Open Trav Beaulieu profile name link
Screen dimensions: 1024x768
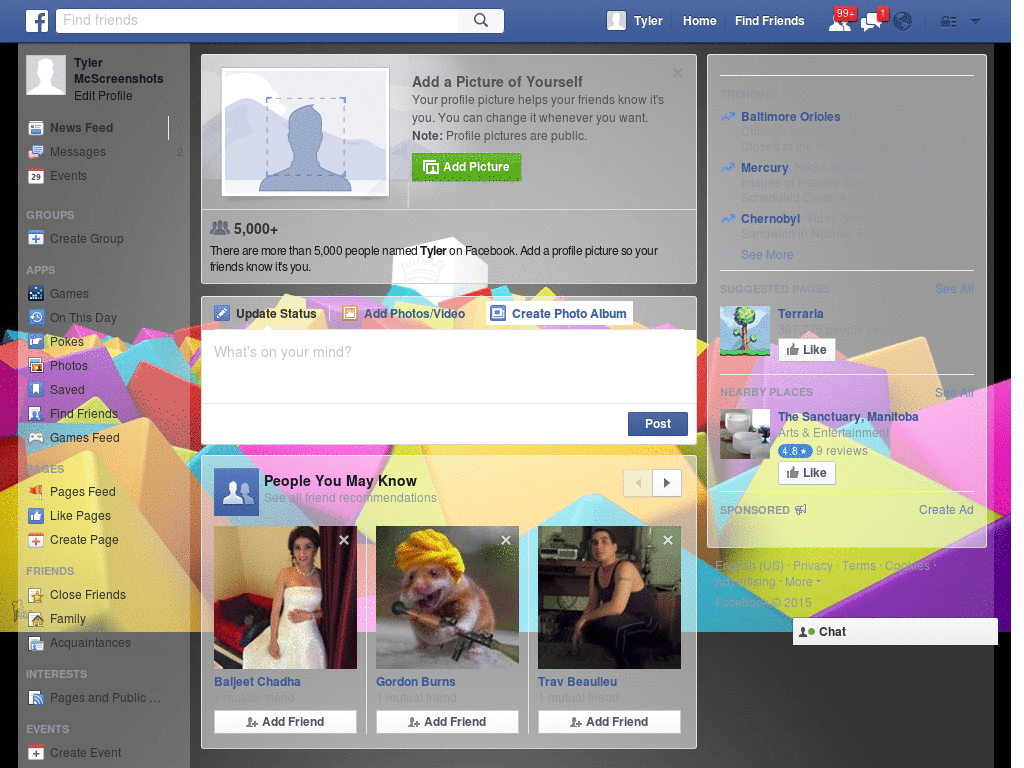[577, 681]
